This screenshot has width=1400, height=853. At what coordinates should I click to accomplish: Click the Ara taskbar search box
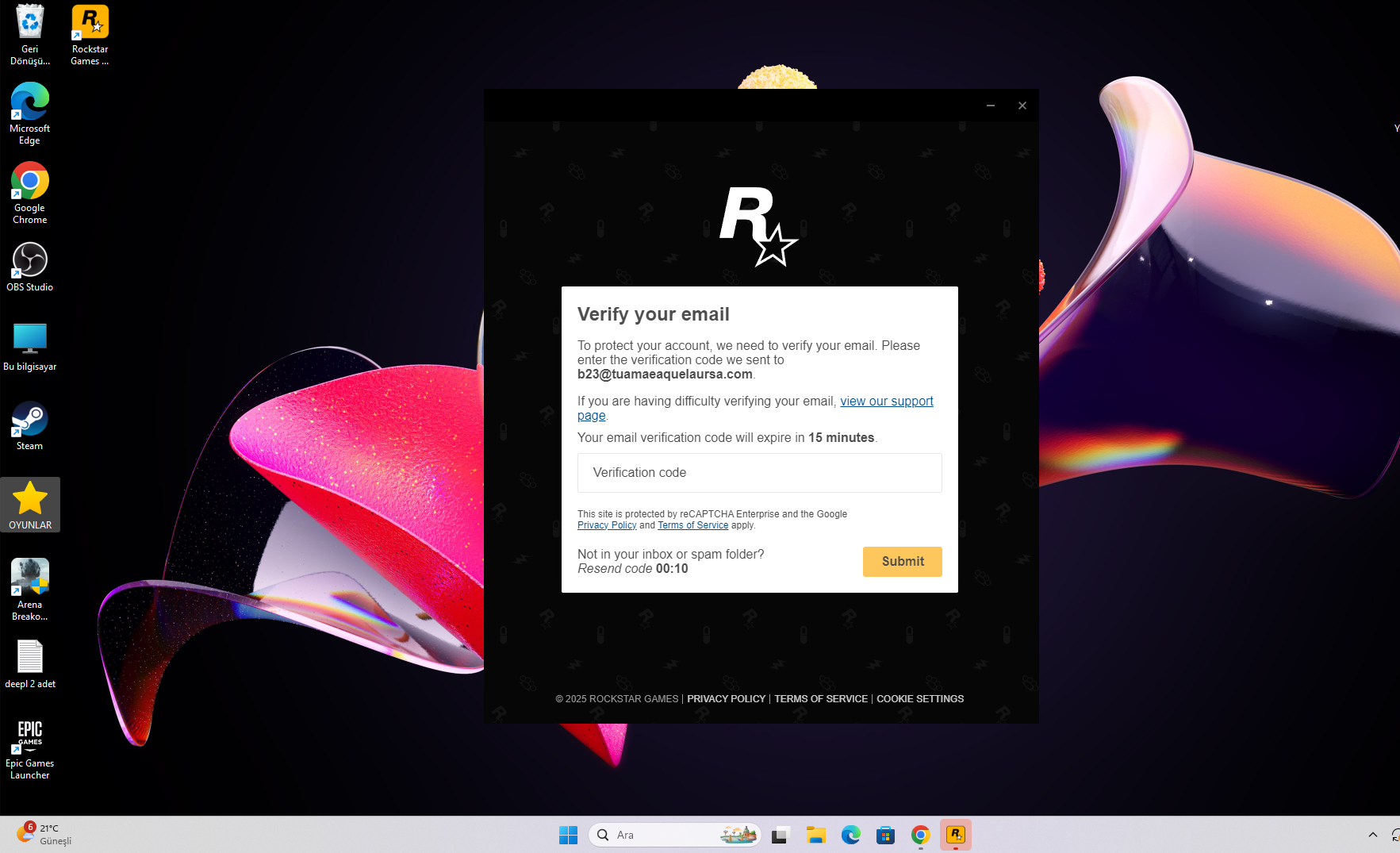pyautogui.click(x=675, y=835)
